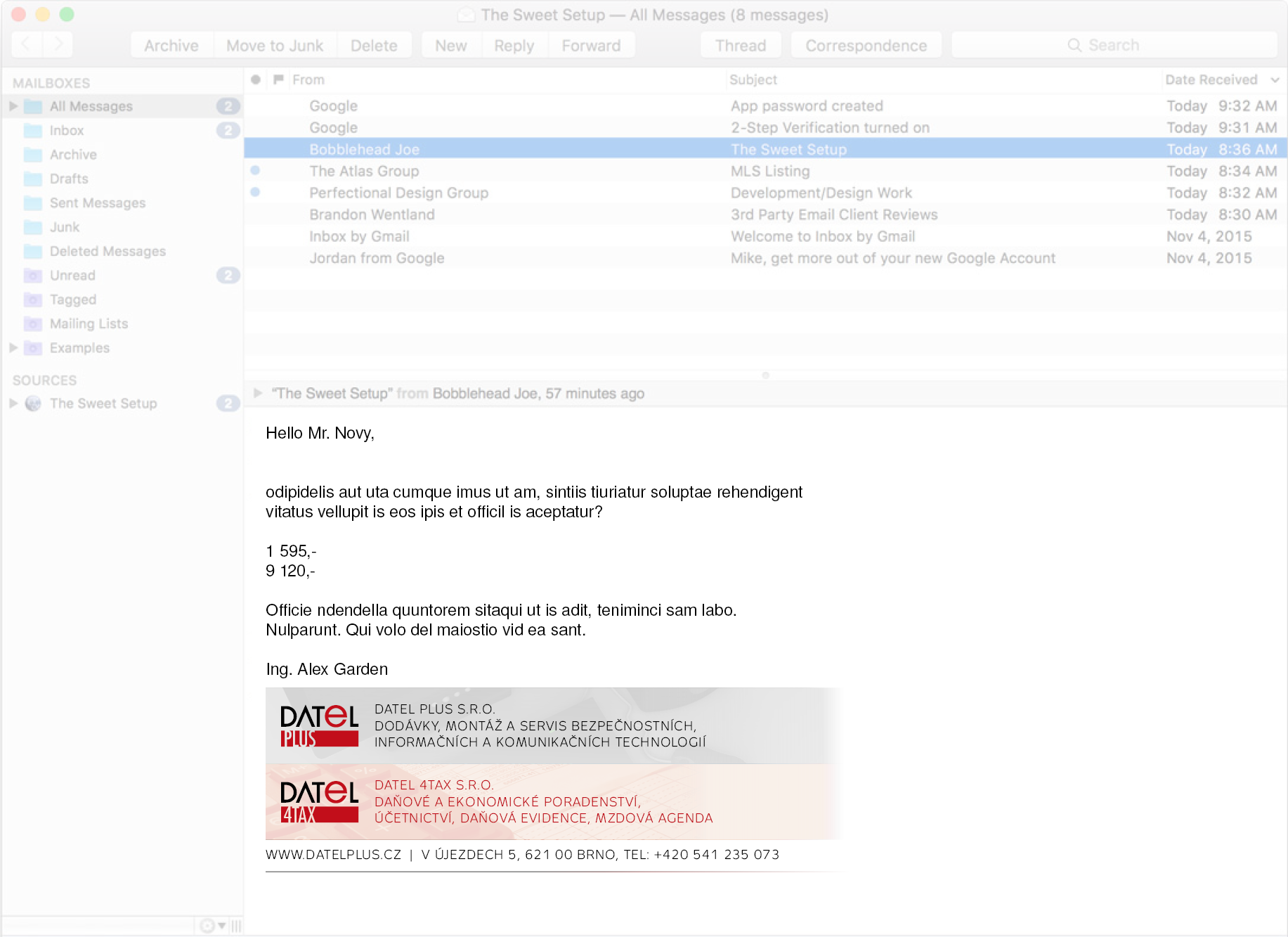
Task: Click The Sweet Setup account globe icon
Action: click(x=33, y=403)
